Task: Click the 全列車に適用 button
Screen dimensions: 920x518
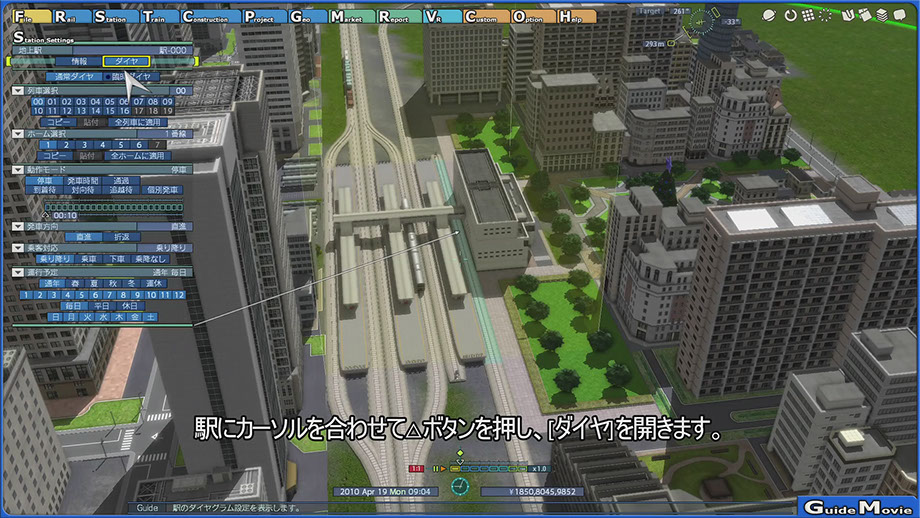Action: click(138, 121)
